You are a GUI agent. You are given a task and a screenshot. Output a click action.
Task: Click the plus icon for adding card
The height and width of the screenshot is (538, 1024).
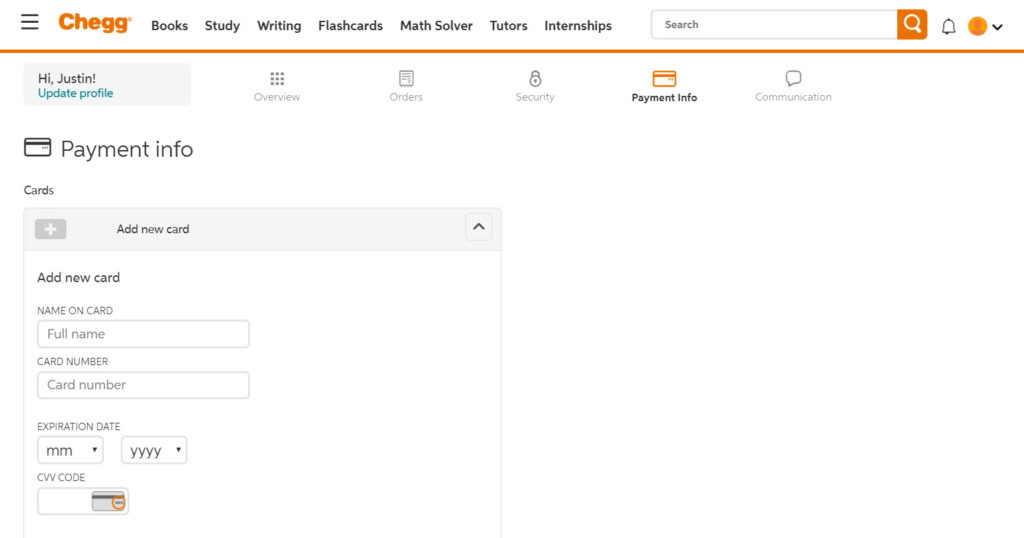(50, 229)
